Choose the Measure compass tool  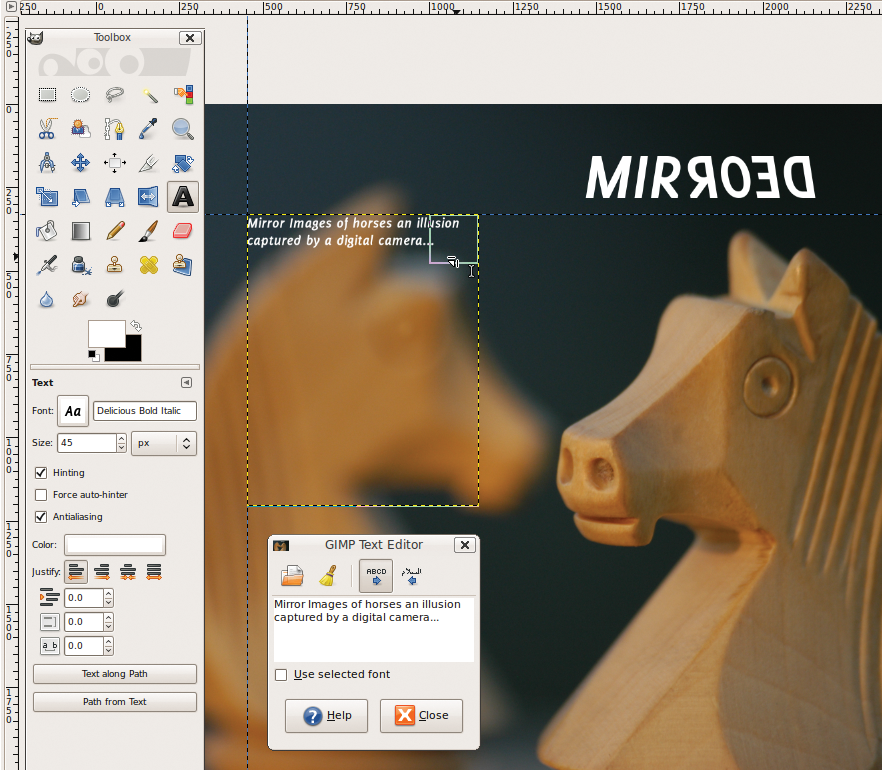tap(47, 163)
